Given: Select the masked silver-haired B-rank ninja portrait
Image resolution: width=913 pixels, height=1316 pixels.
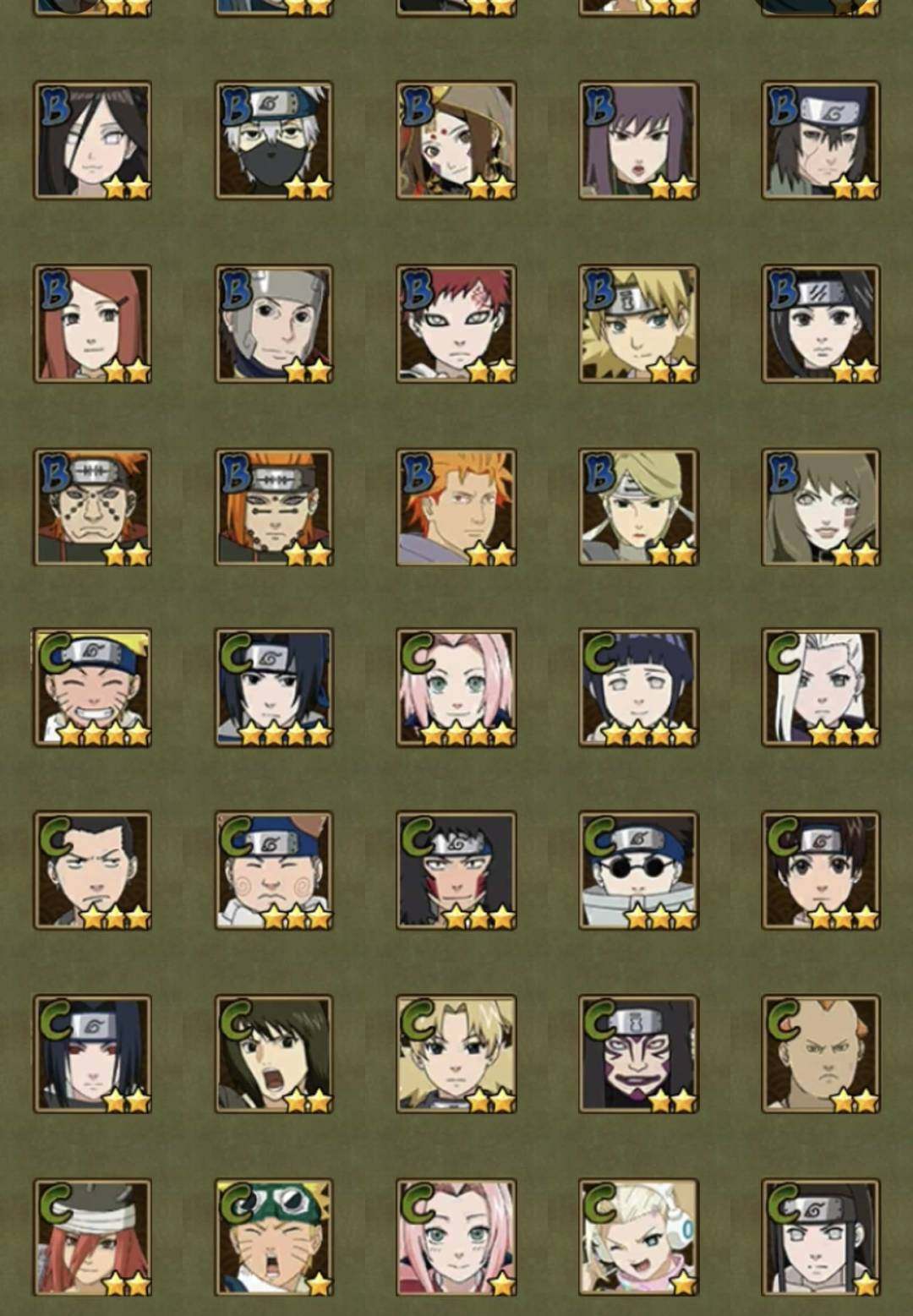Looking at the screenshot, I should click(x=274, y=140).
